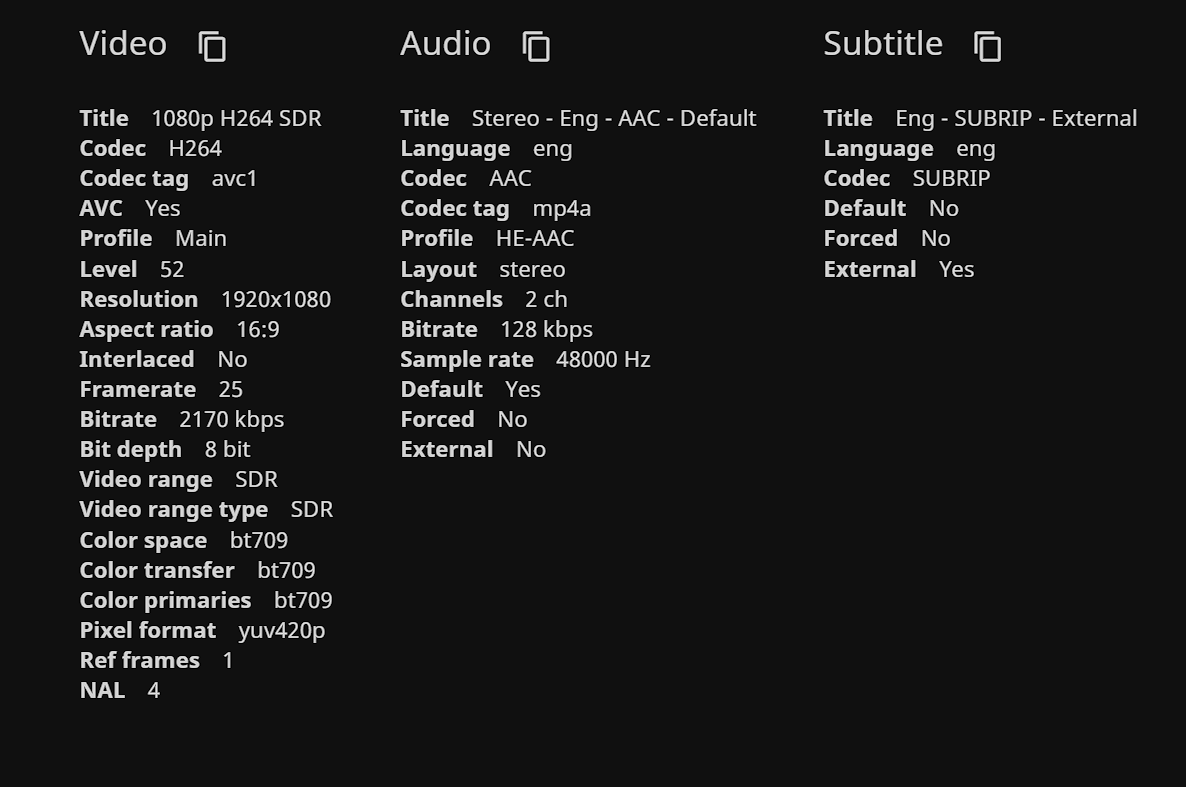
Task: Click the audio Profile value HE-AAC
Action: [534, 238]
